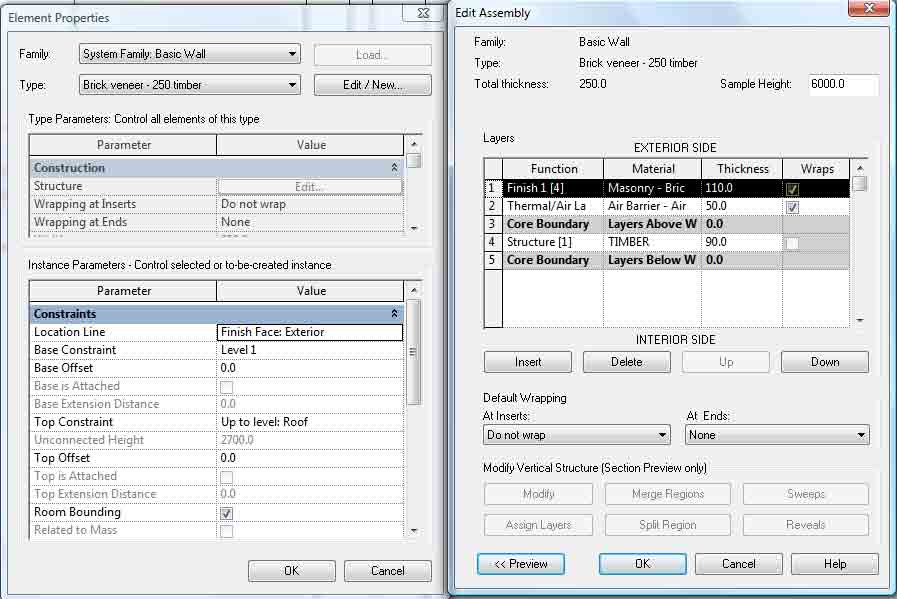The width and height of the screenshot is (897, 599).
Task: Click the 90.0 thickness cell
Action: coord(741,242)
